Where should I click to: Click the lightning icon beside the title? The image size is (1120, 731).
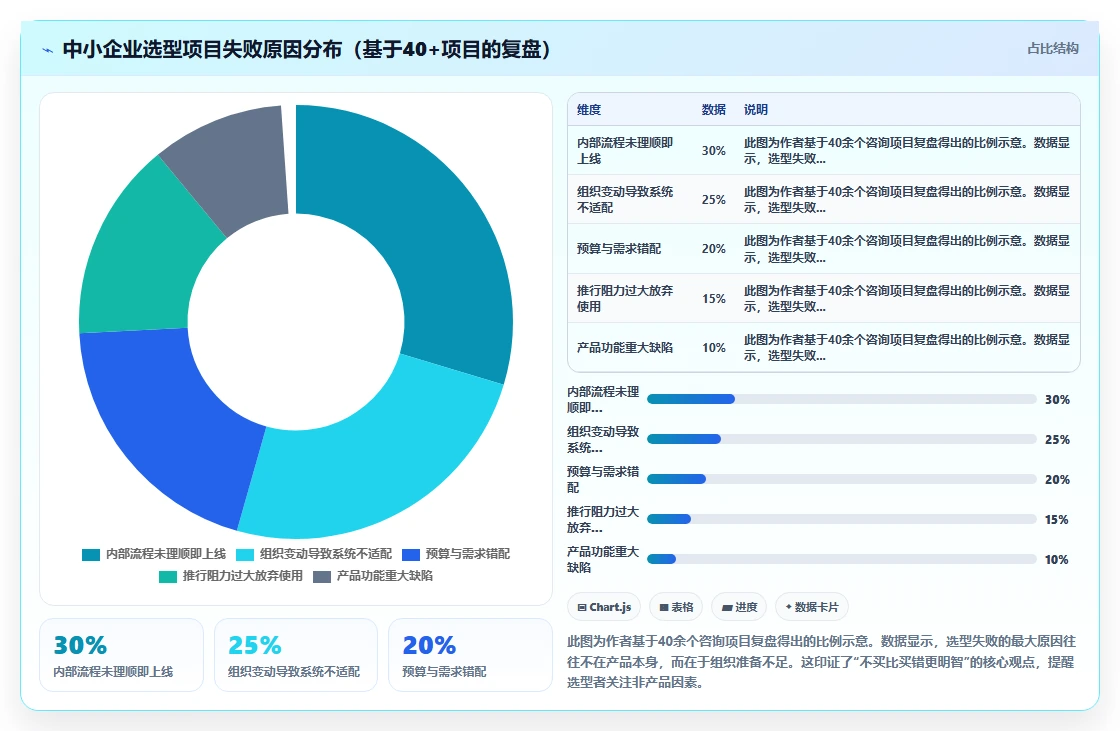[47, 50]
